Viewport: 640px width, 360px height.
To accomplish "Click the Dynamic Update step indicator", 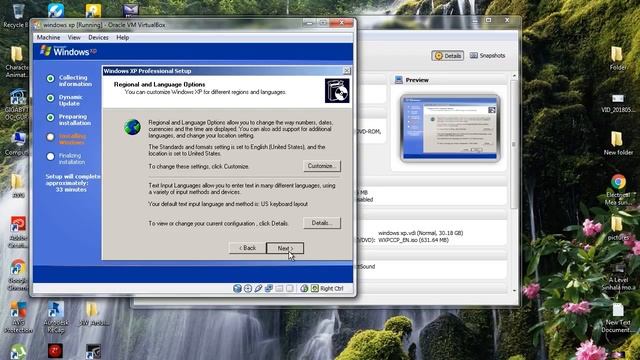I will [50, 98].
